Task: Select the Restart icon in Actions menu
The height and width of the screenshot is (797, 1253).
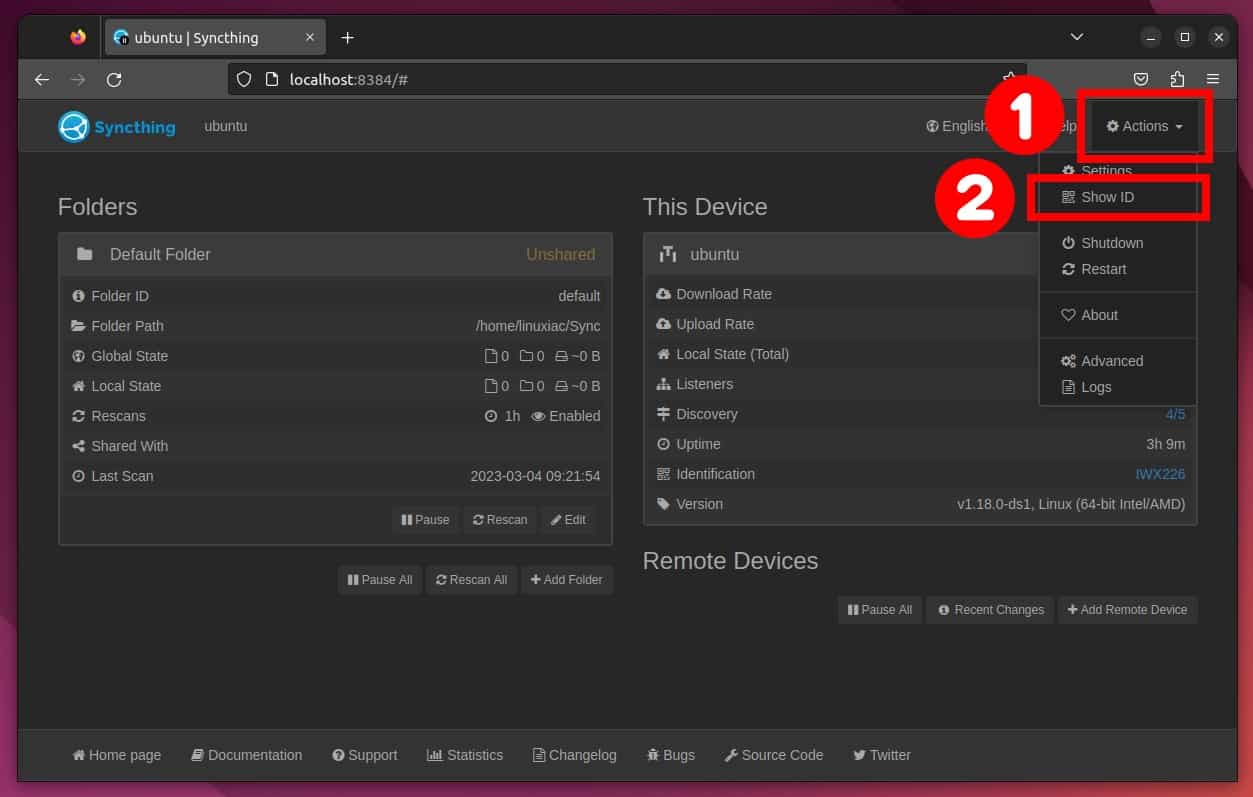Action: pos(1068,269)
